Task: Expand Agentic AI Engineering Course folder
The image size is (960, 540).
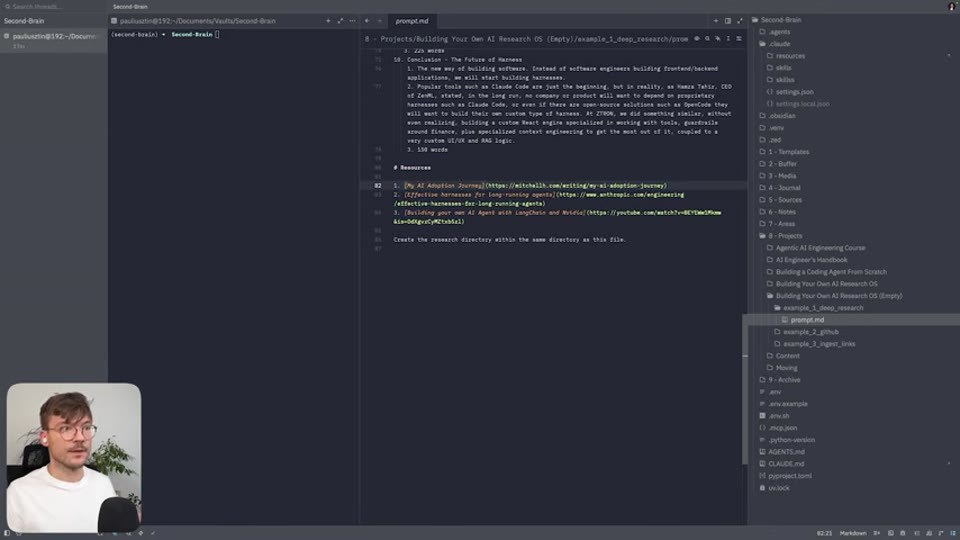Action: click(x=820, y=248)
